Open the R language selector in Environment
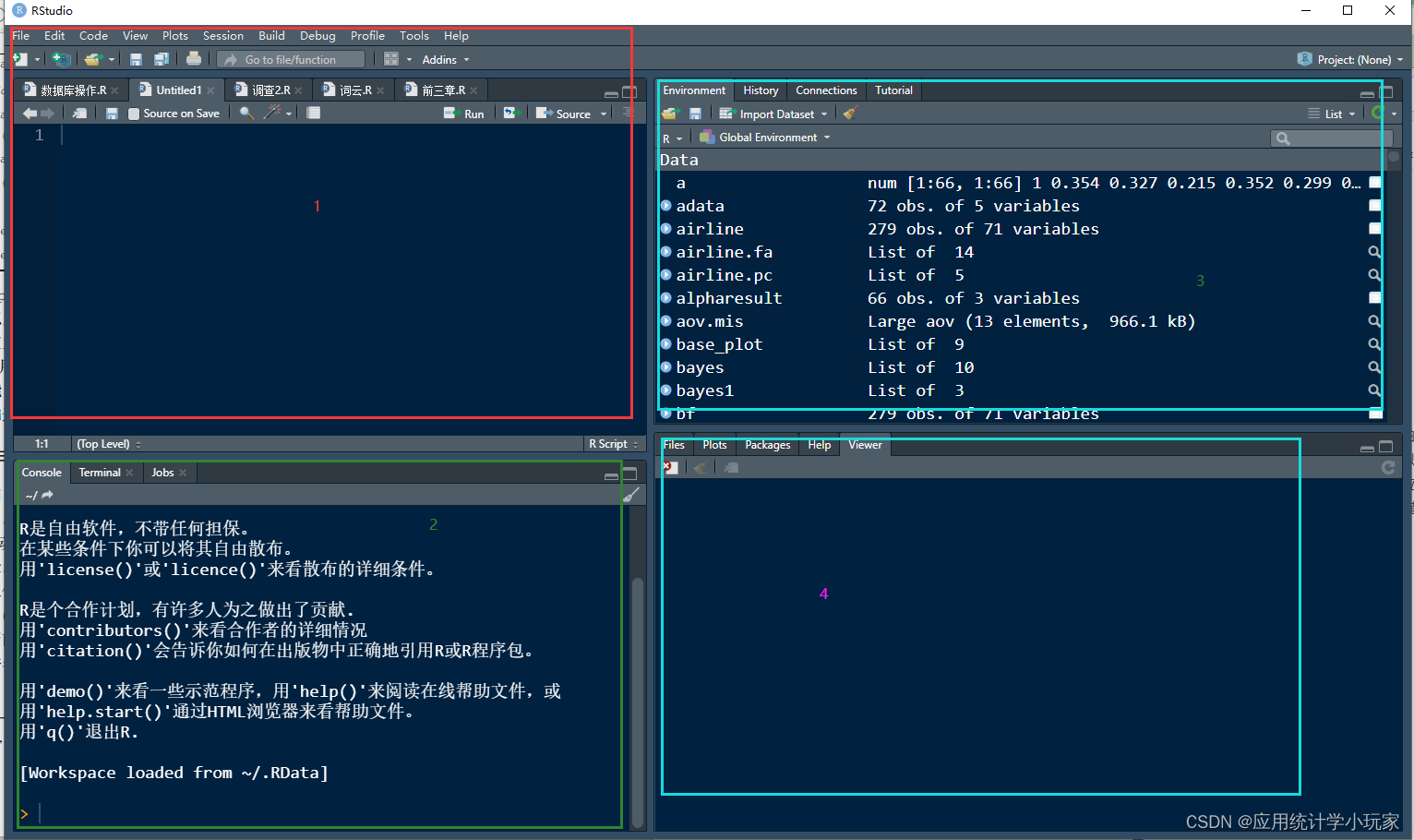The height and width of the screenshot is (840, 1414). pos(672,138)
